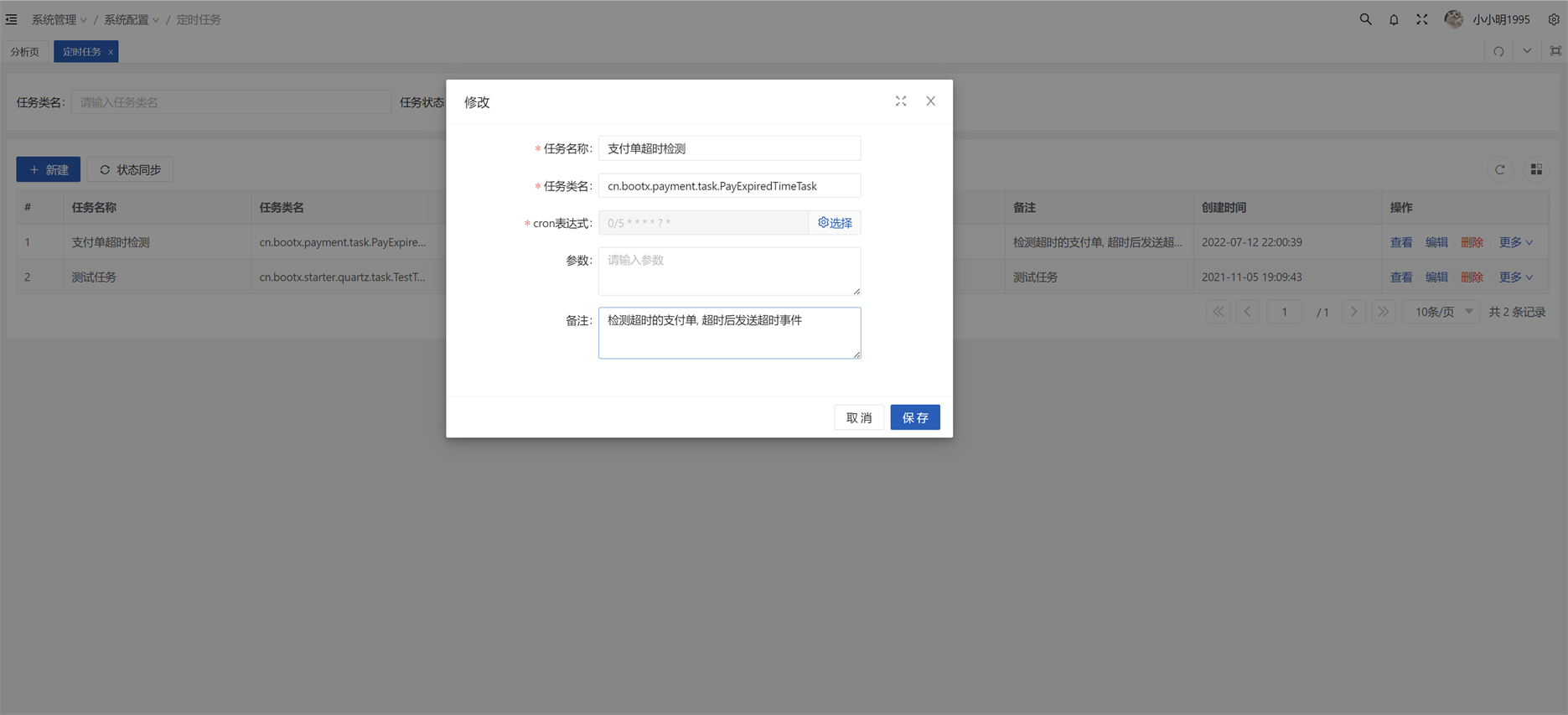This screenshot has width=1568, height=715.
Task: Click into the 任务名称 input field
Action: [x=729, y=148]
